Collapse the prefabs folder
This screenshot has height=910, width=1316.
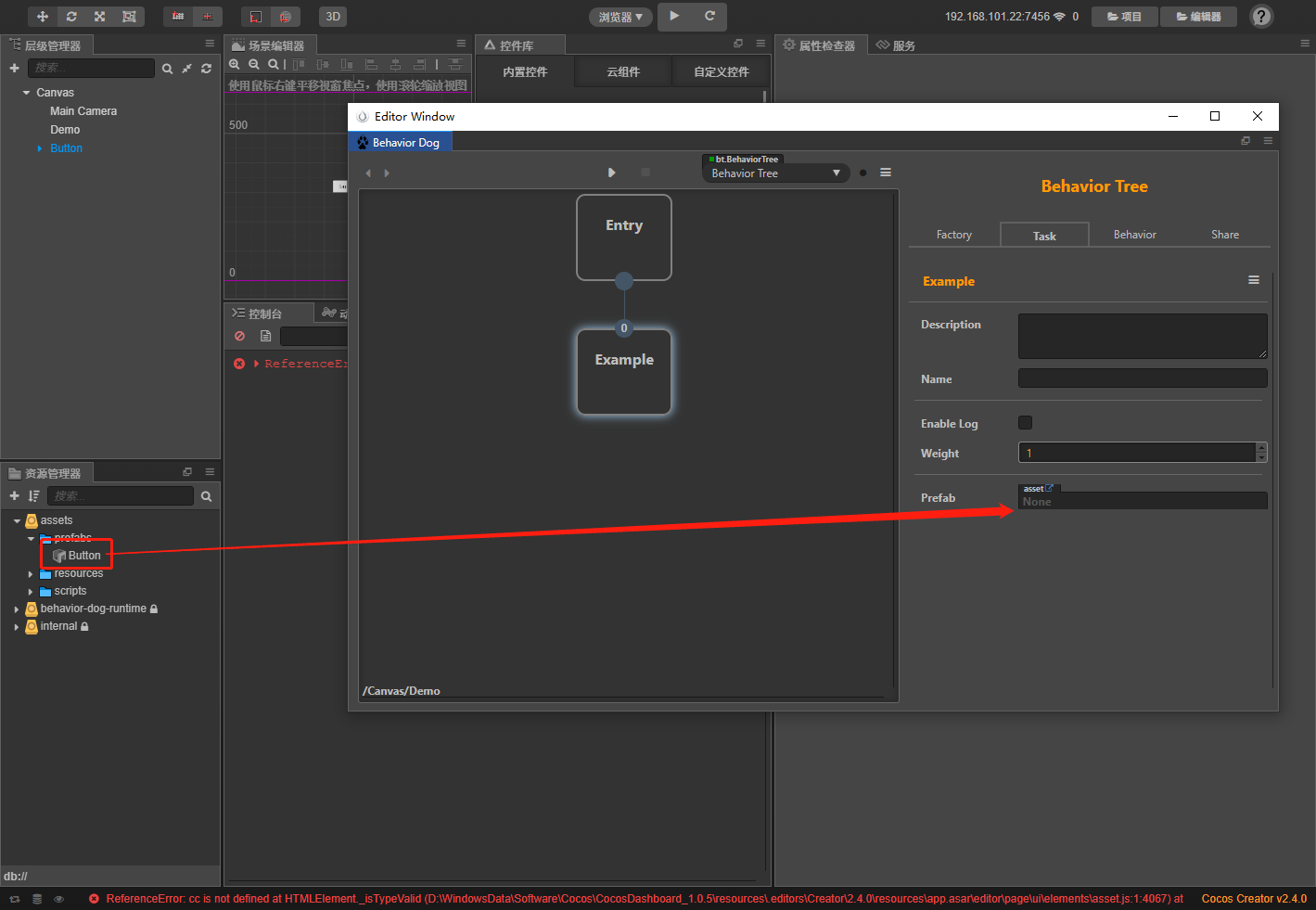click(x=31, y=538)
